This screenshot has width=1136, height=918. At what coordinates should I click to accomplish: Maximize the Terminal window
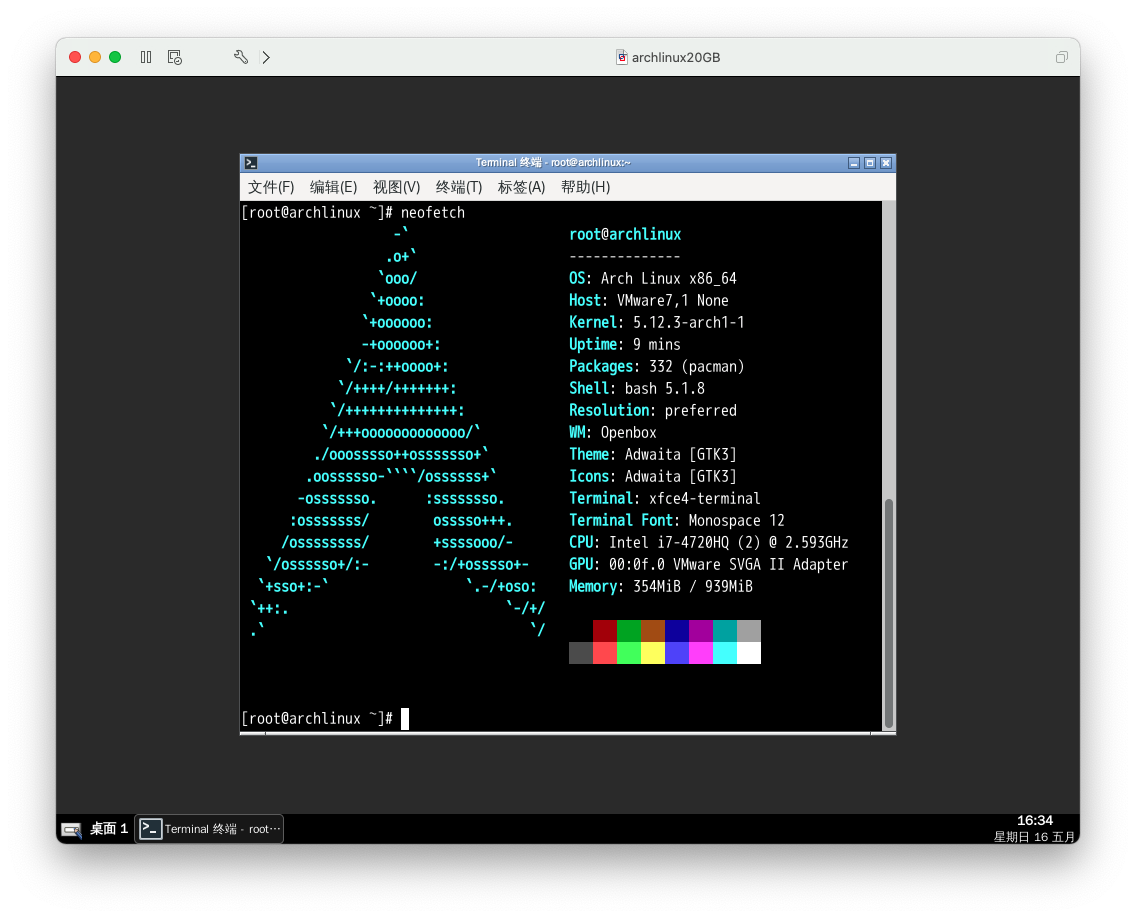[x=869, y=163]
